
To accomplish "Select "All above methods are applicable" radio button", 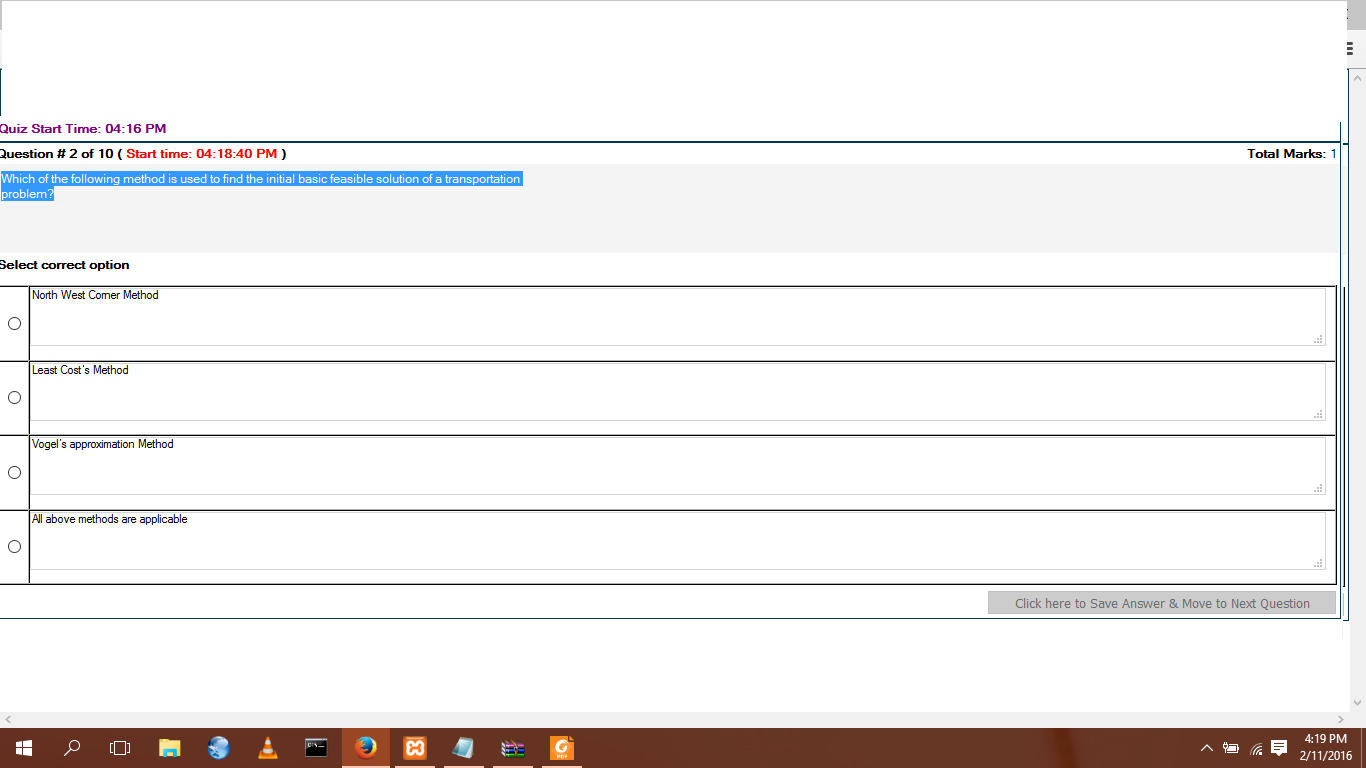I will point(14,546).
